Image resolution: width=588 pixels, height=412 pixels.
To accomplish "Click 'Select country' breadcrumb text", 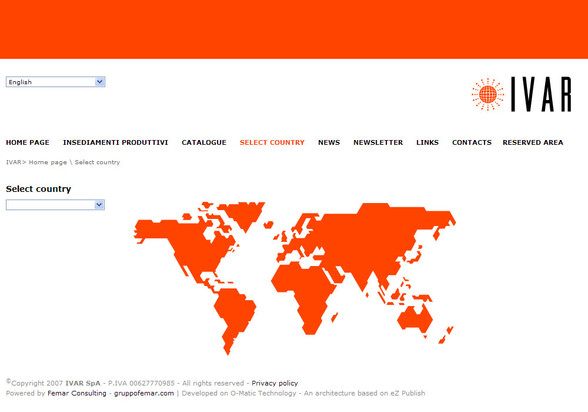I will [x=98, y=162].
